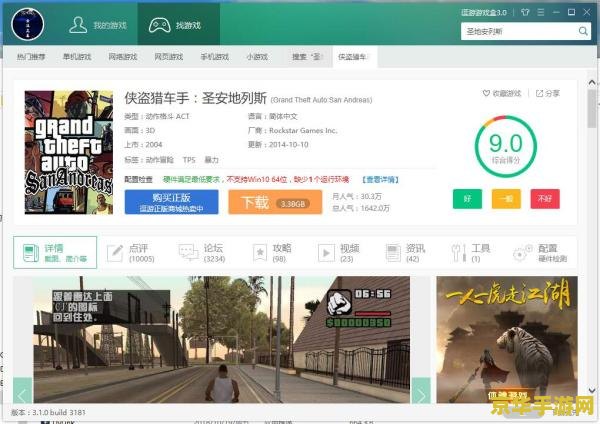The height and width of the screenshot is (424, 600).
Task: Click the 更新：2014-10-10 text
Action: point(278,145)
